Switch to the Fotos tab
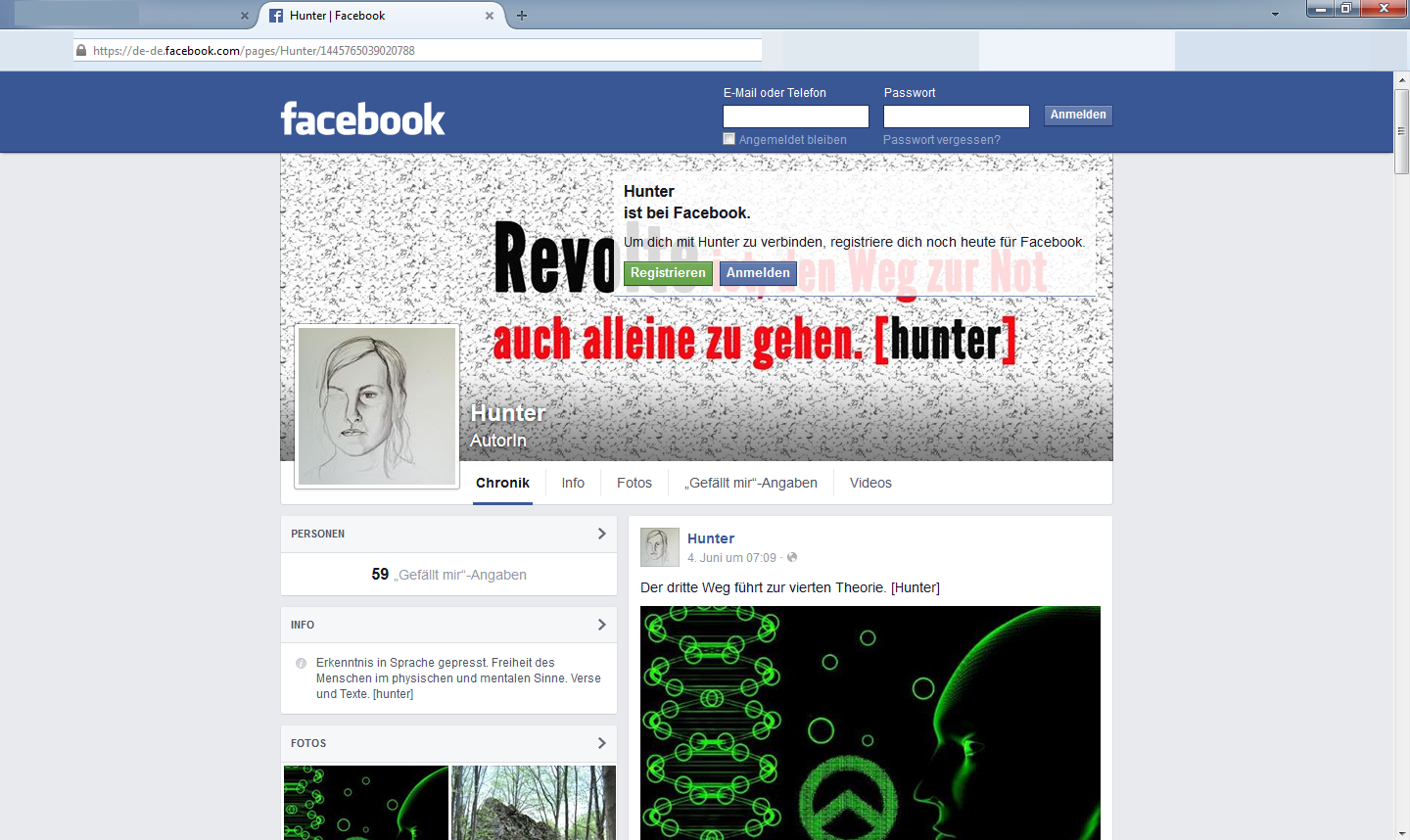This screenshot has width=1410, height=840. (x=634, y=483)
